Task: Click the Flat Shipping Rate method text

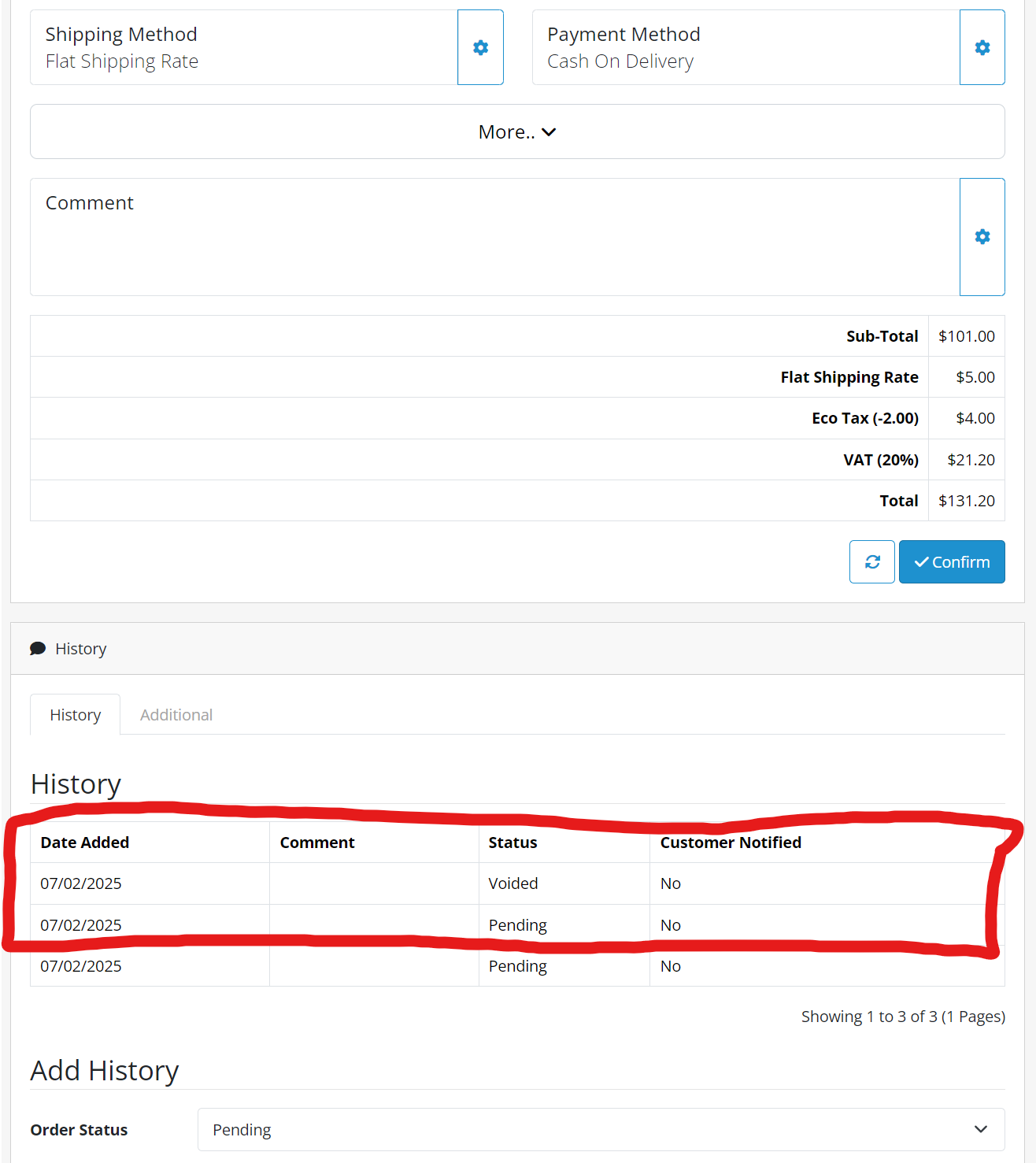Action: pyautogui.click(x=122, y=61)
